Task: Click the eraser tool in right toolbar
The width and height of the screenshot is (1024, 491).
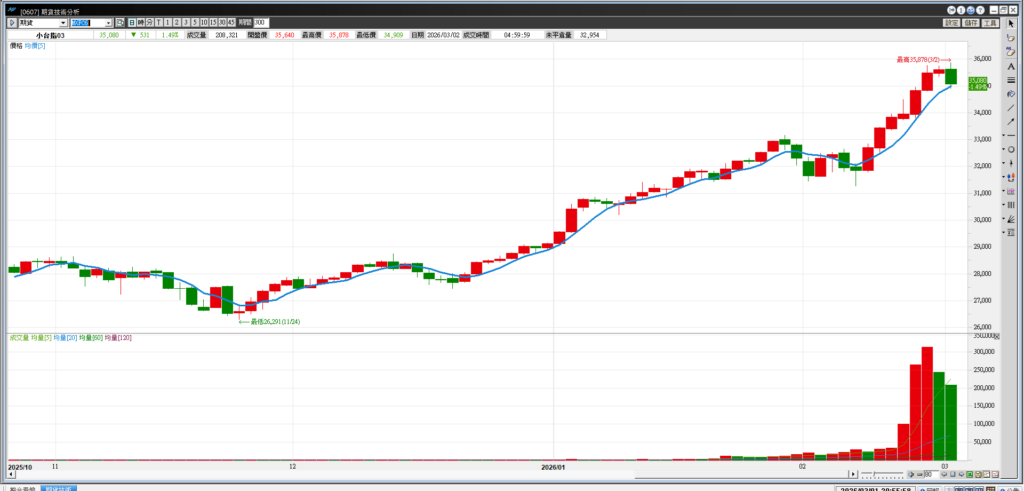Action: (x=1011, y=37)
